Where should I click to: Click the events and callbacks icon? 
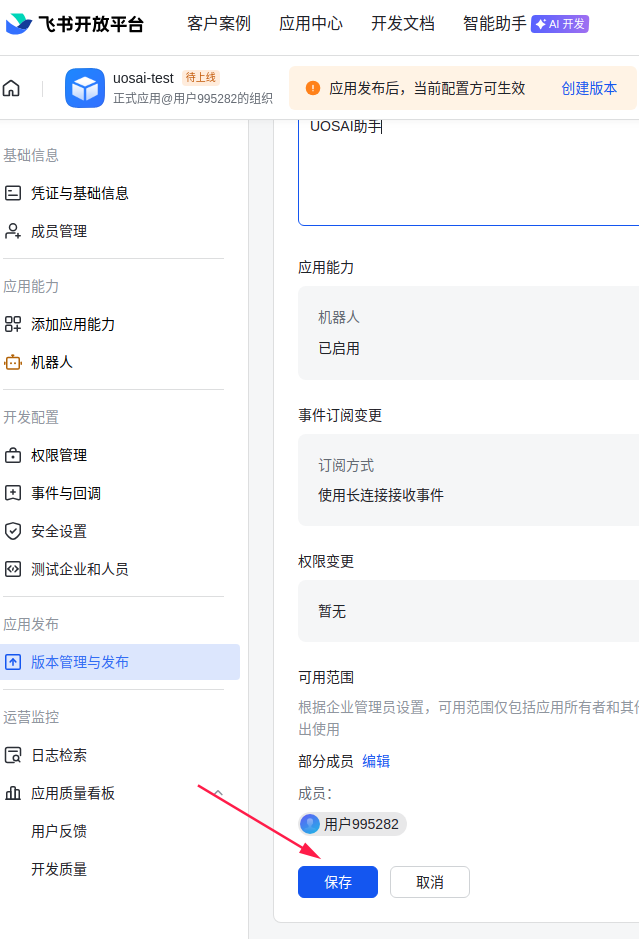(13, 493)
